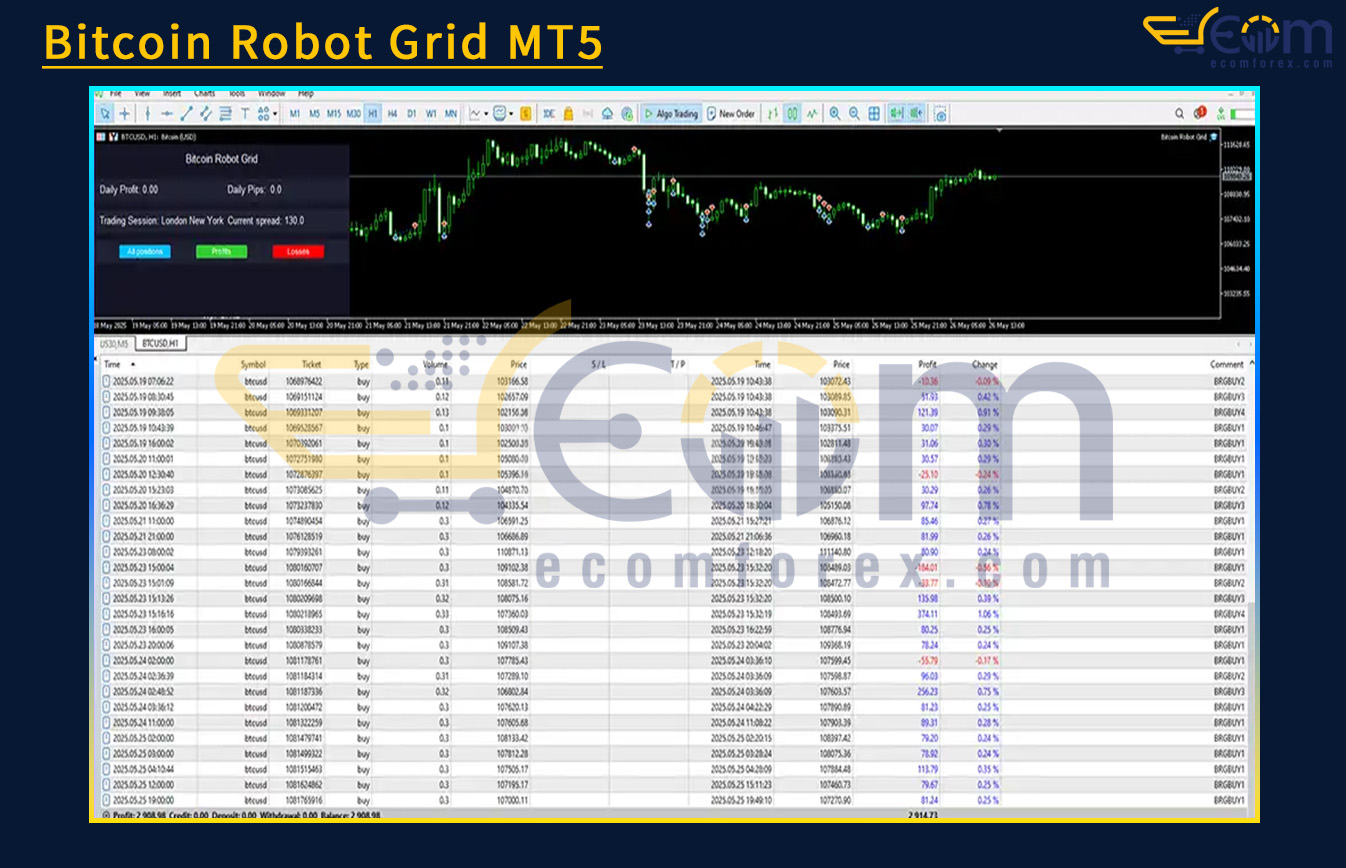Switch chart to D1 timeframe
The width and height of the screenshot is (1346, 868).
tap(412, 114)
